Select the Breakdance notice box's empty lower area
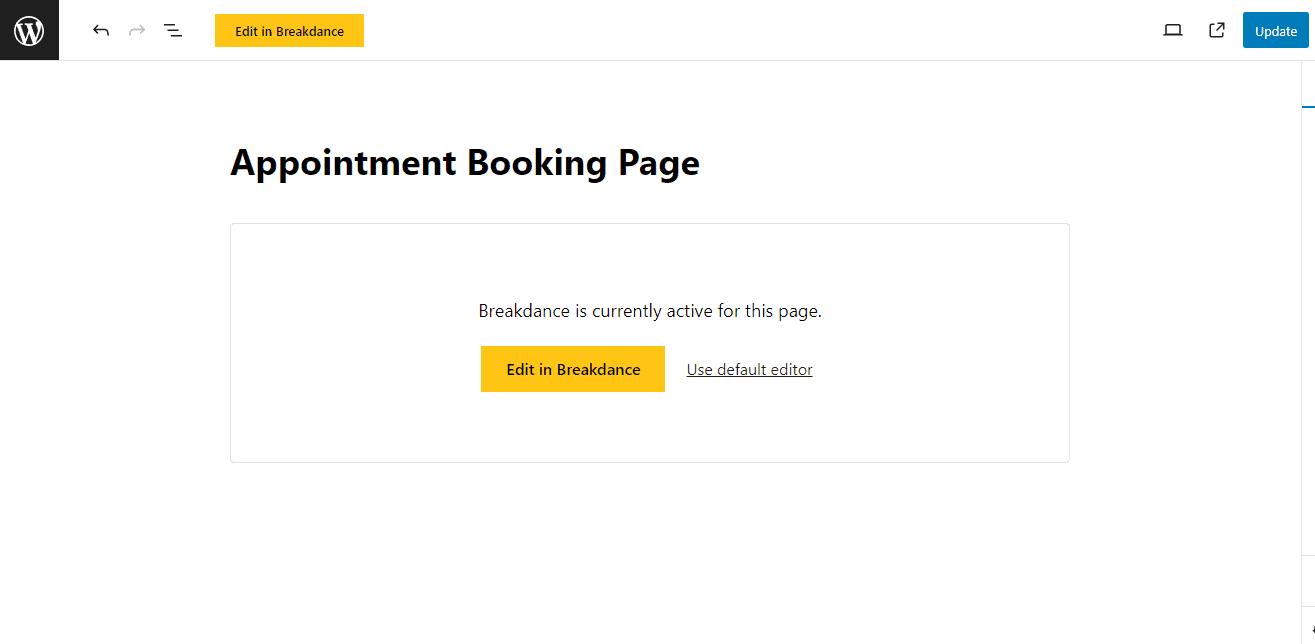 [649, 428]
